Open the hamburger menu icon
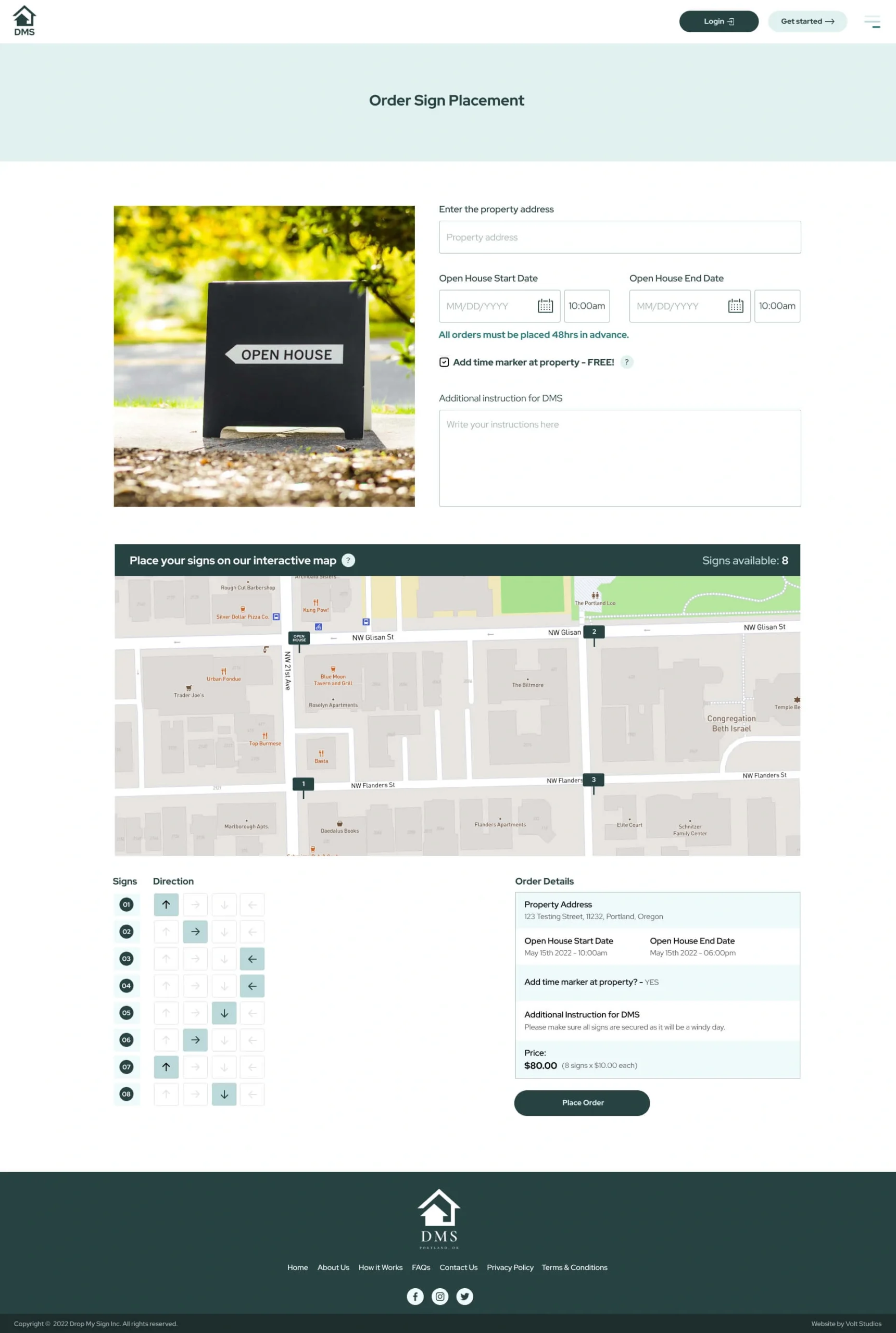Viewport: 896px width, 1333px height. point(872,22)
